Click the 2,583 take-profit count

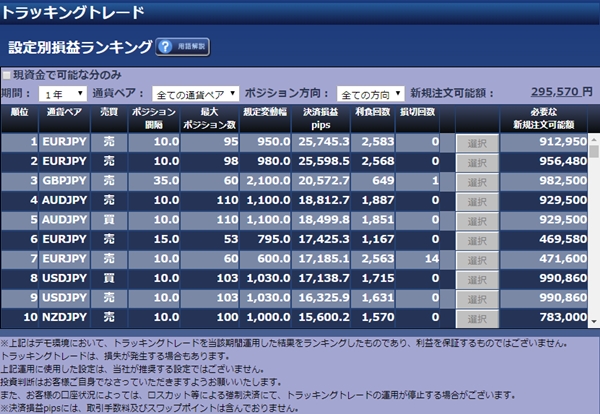[x=378, y=142]
